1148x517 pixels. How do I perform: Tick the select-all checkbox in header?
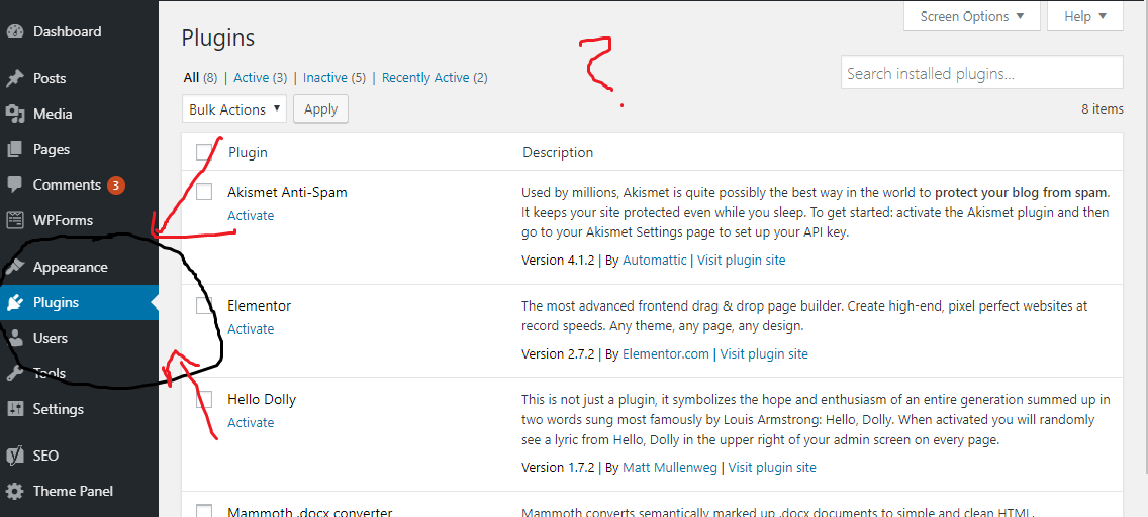coord(204,152)
